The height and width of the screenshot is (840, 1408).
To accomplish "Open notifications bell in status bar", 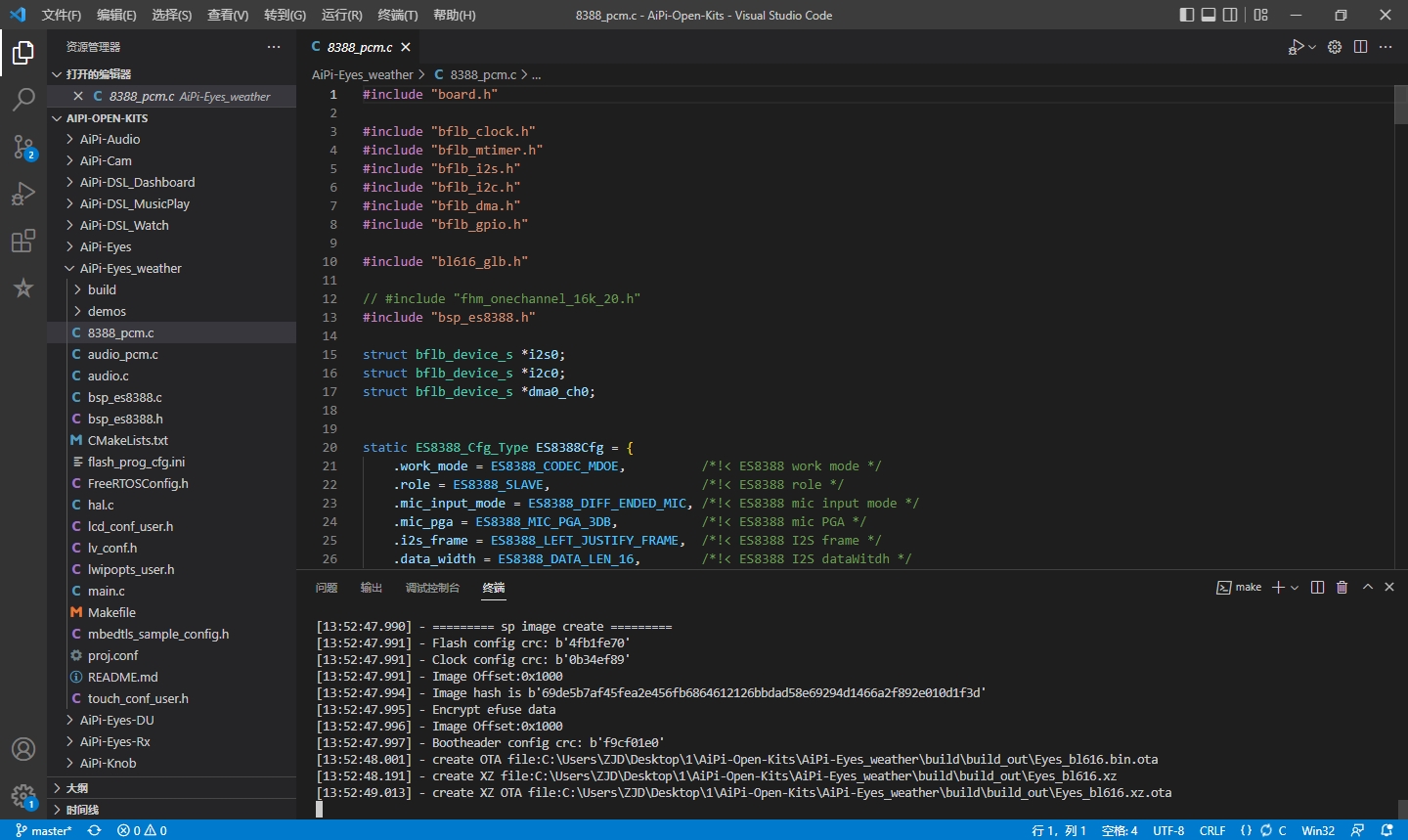I will 1386,830.
